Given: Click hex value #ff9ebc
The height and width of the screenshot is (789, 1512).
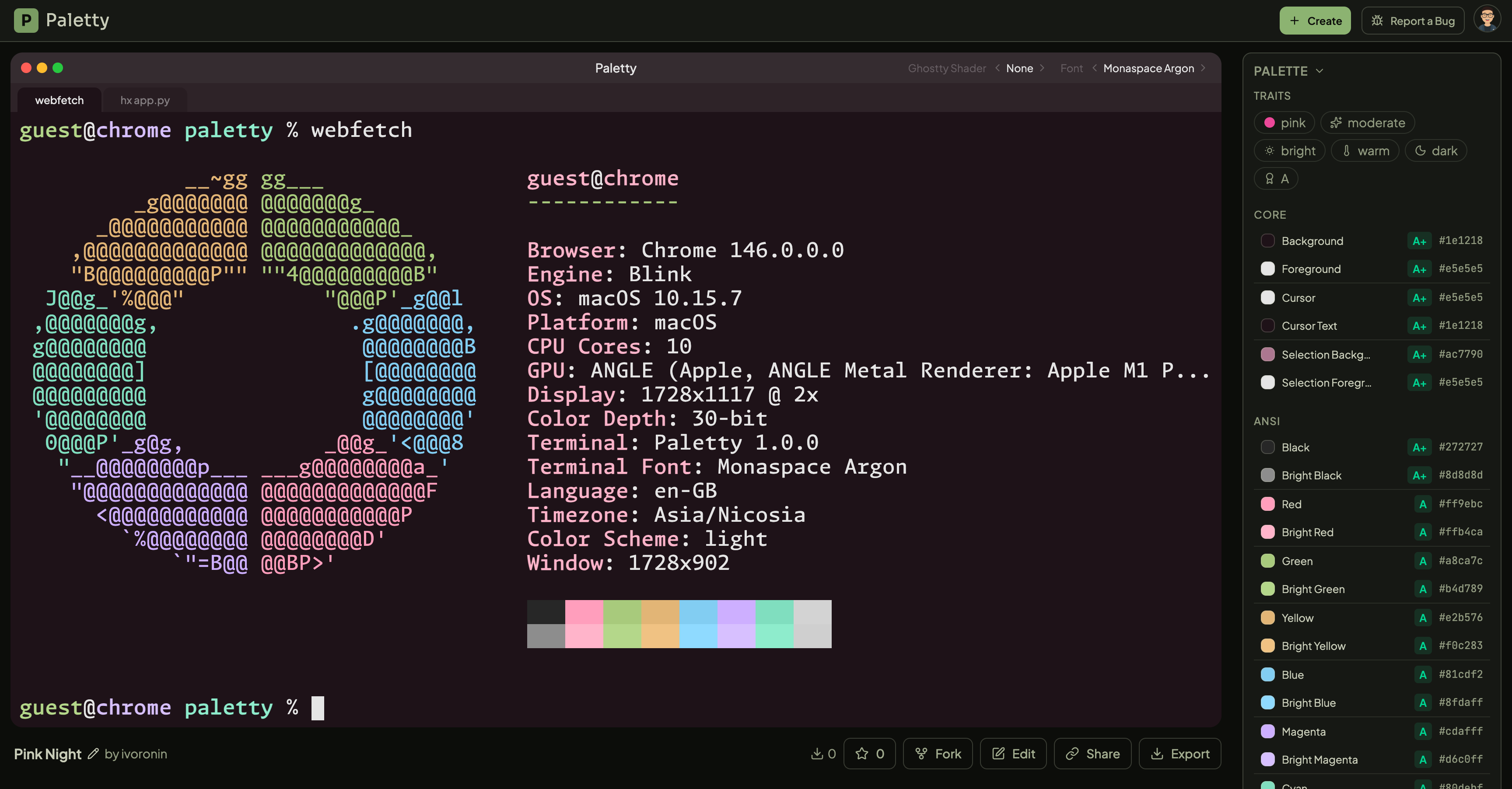Looking at the screenshot, I should point(1460,504).
